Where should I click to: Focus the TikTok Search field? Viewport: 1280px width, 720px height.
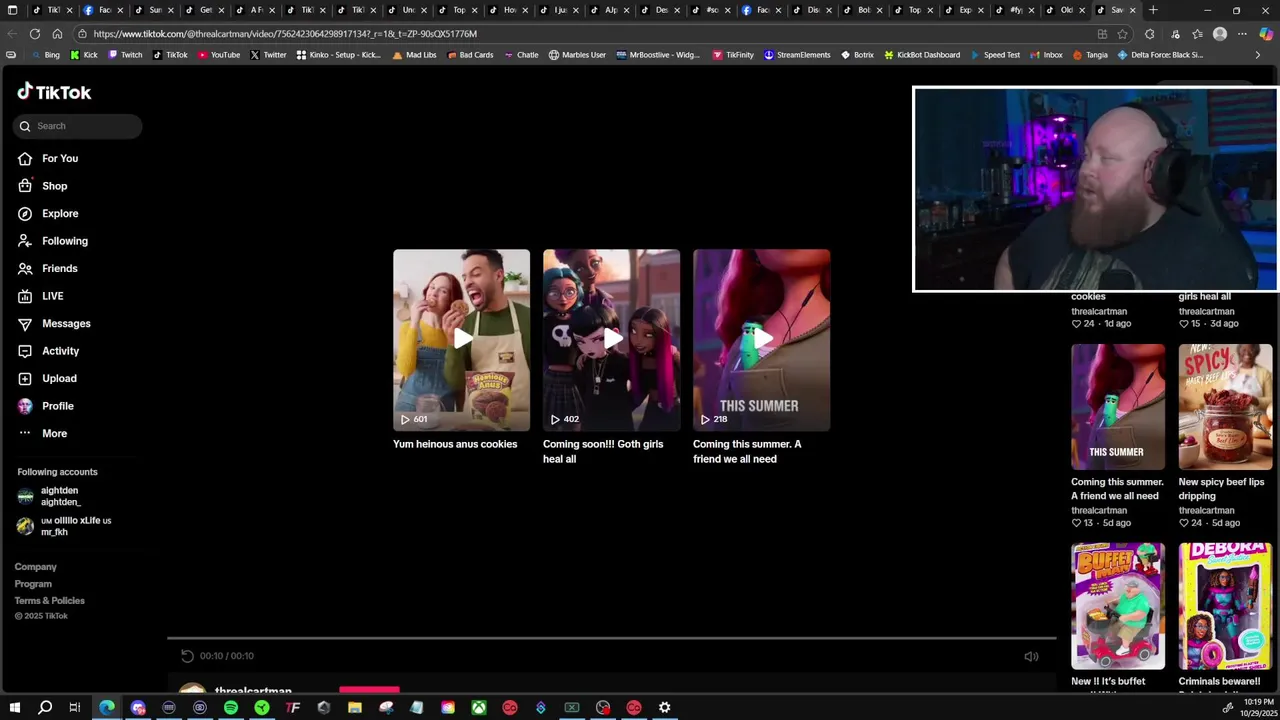78,126
